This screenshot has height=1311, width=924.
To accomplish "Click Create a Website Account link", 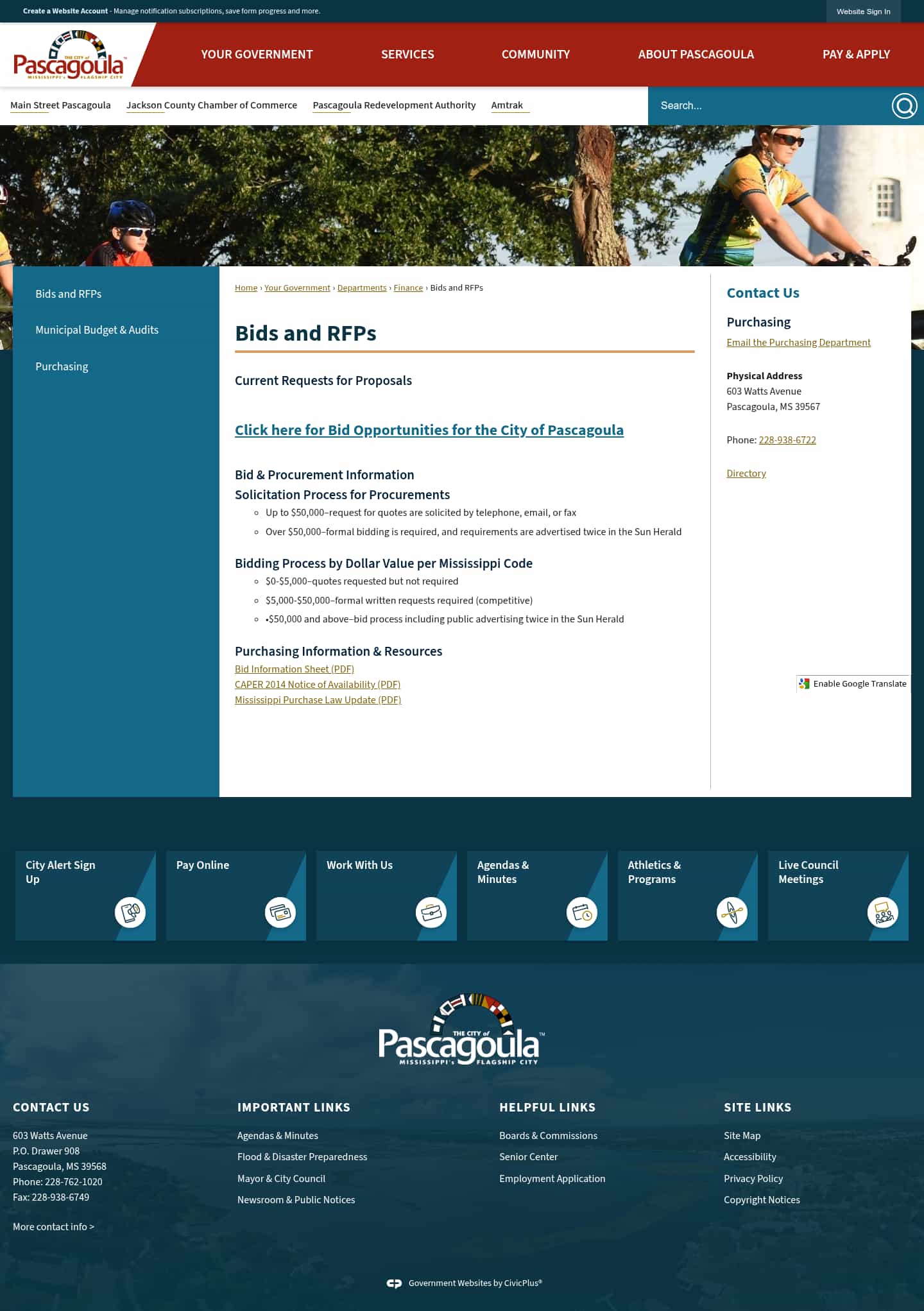I will [x=65, y=11].
